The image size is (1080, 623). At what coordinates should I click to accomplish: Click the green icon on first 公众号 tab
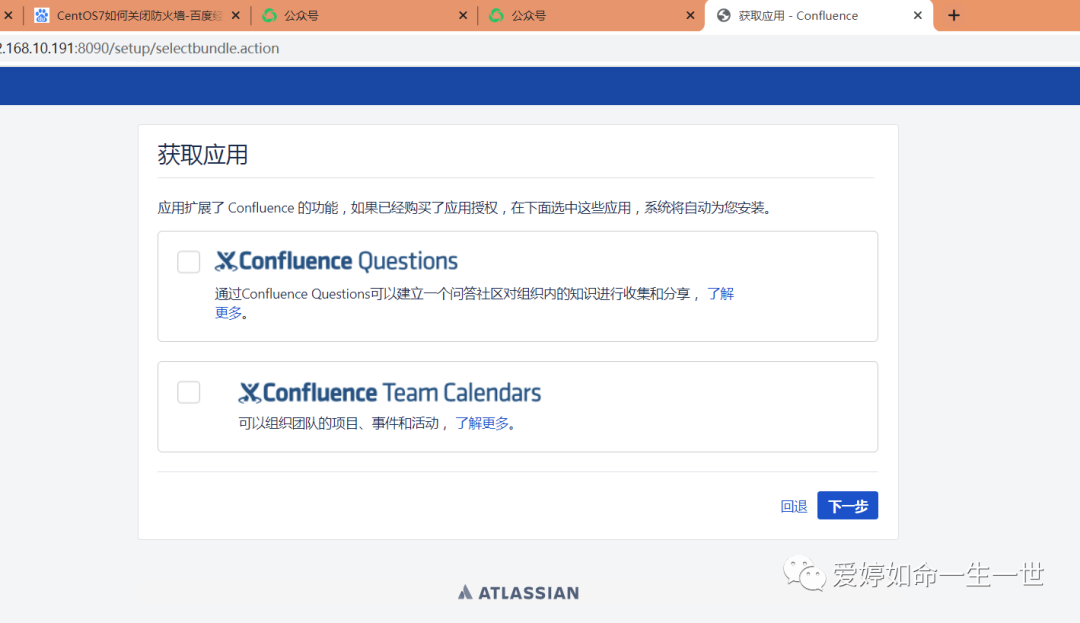[269, 15]
